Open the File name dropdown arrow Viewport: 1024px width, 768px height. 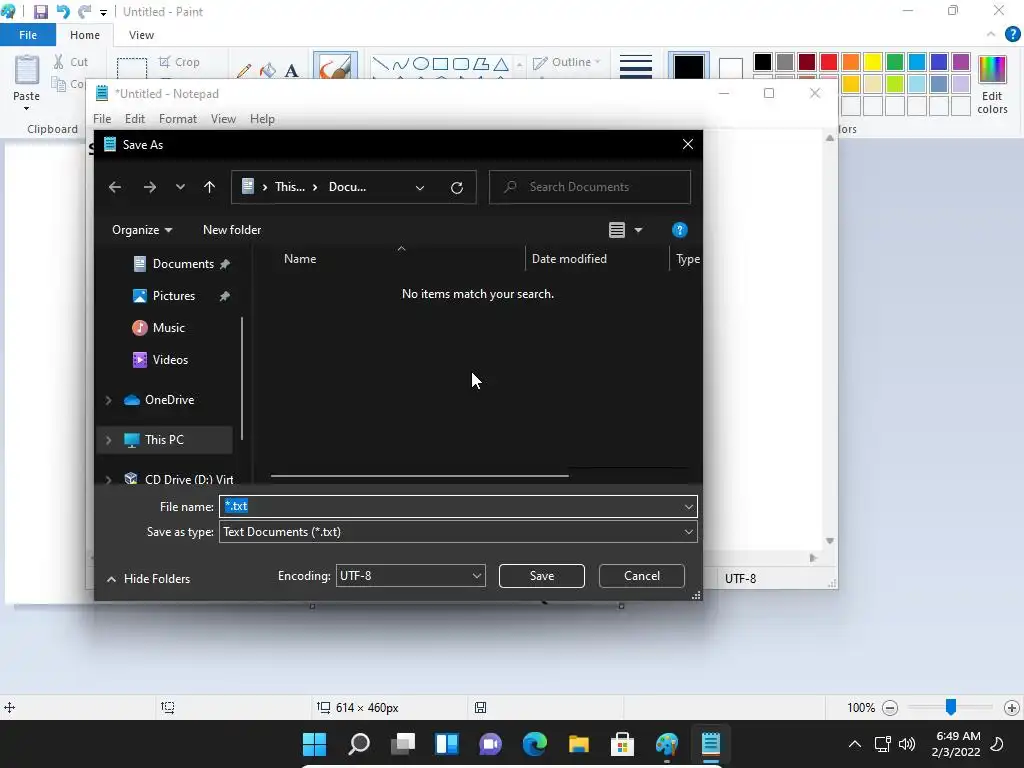click(x=688, y=507)
